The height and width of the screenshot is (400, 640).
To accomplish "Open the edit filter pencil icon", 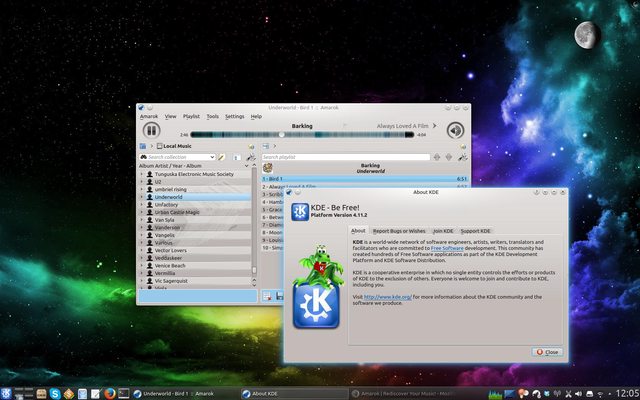I will (x=222, y=157).
